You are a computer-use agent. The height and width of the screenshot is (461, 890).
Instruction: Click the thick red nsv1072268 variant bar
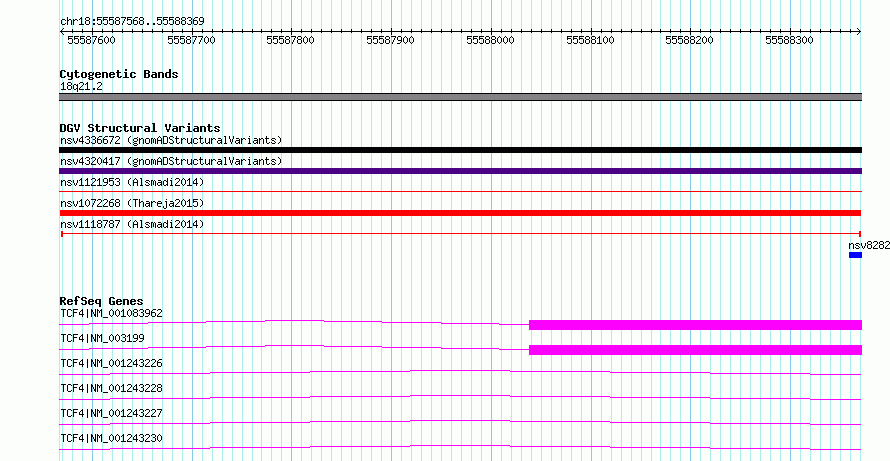[460, 213]
